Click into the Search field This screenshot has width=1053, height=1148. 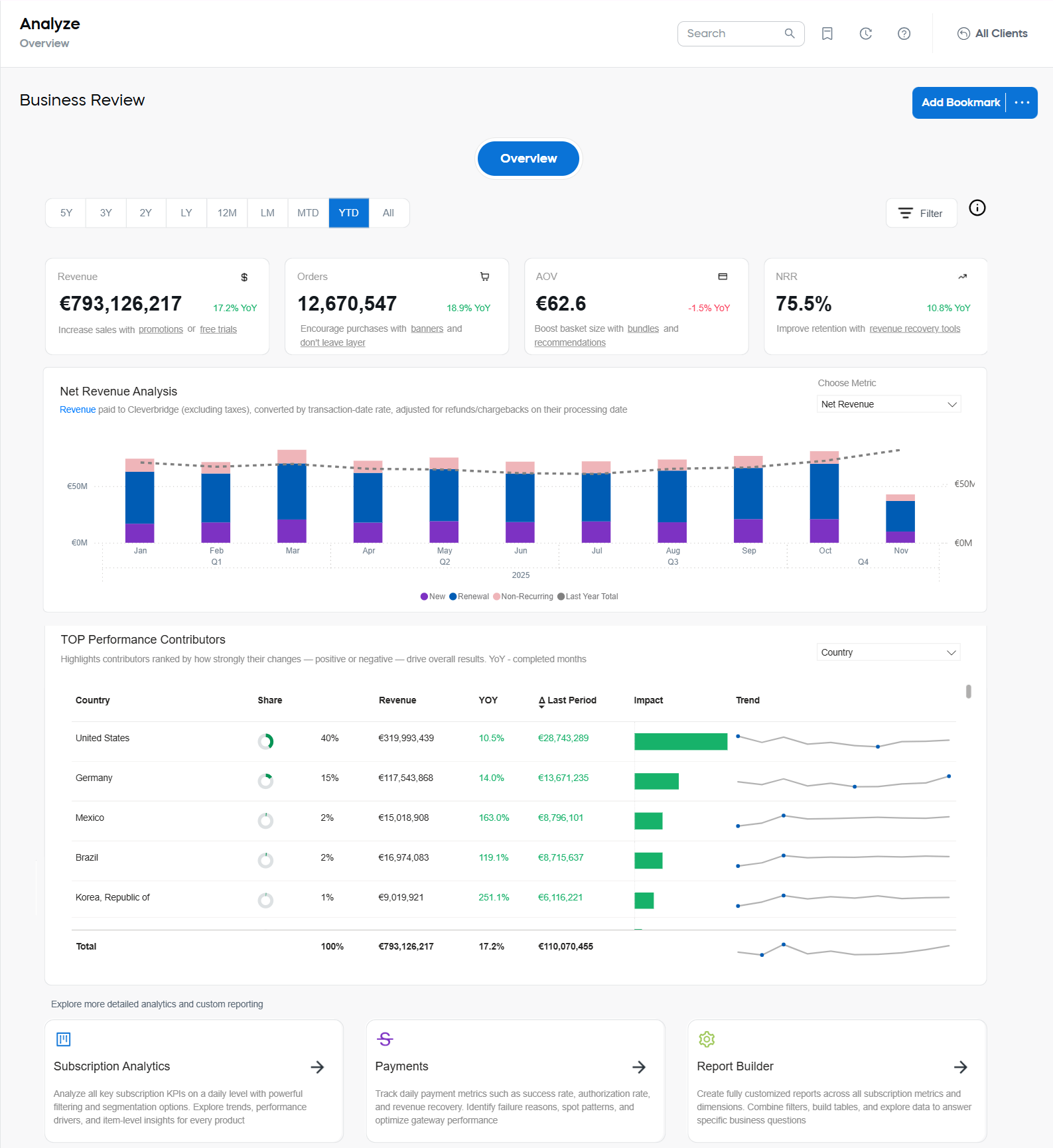733,34
